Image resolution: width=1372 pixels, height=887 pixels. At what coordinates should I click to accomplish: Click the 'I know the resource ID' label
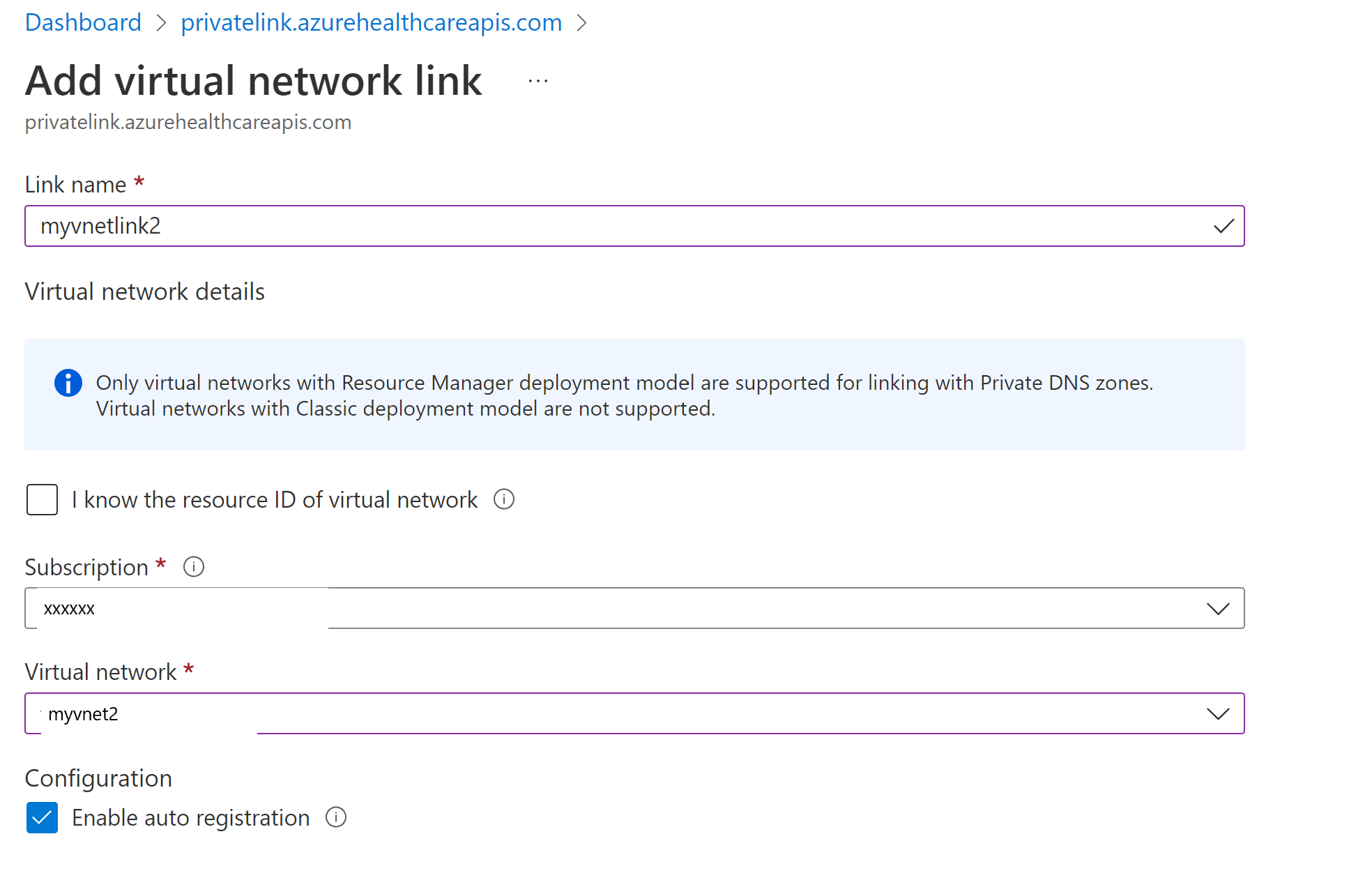(275, 500)
